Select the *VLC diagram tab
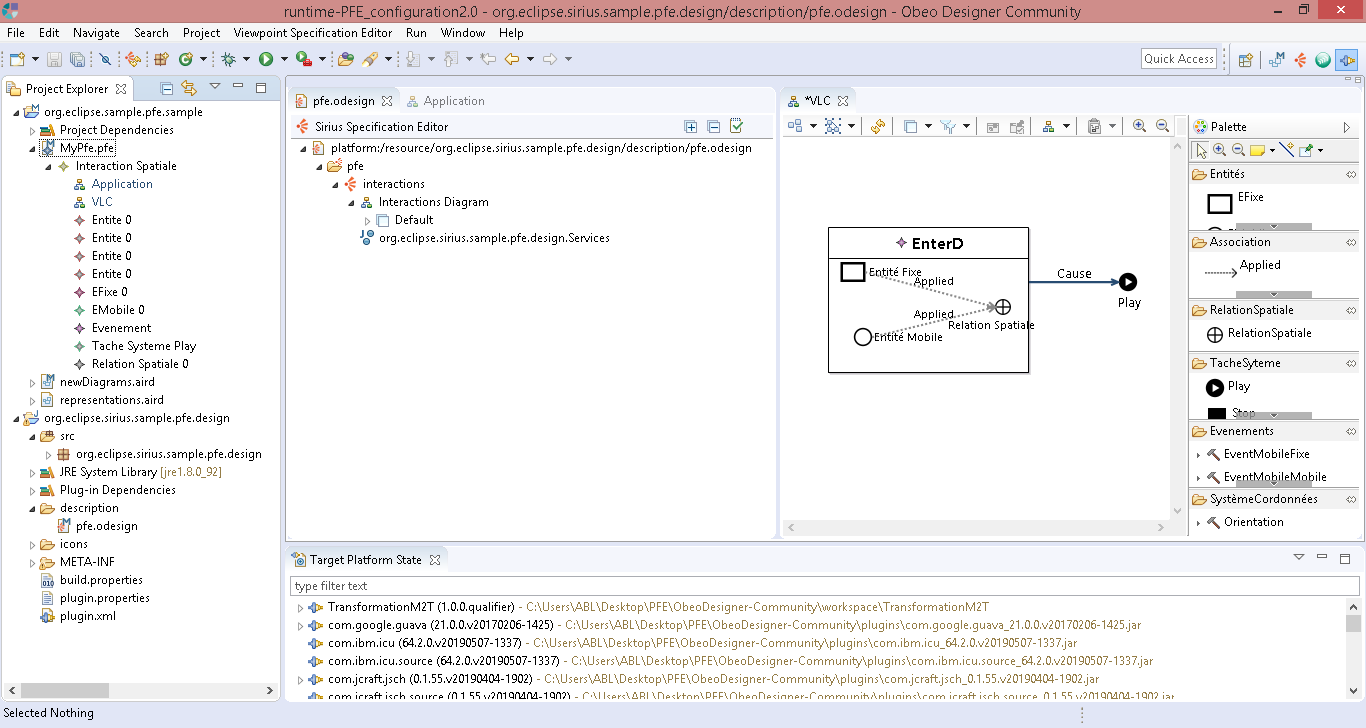This screenshot has width=1366, height=728. [x=818, y=101]
